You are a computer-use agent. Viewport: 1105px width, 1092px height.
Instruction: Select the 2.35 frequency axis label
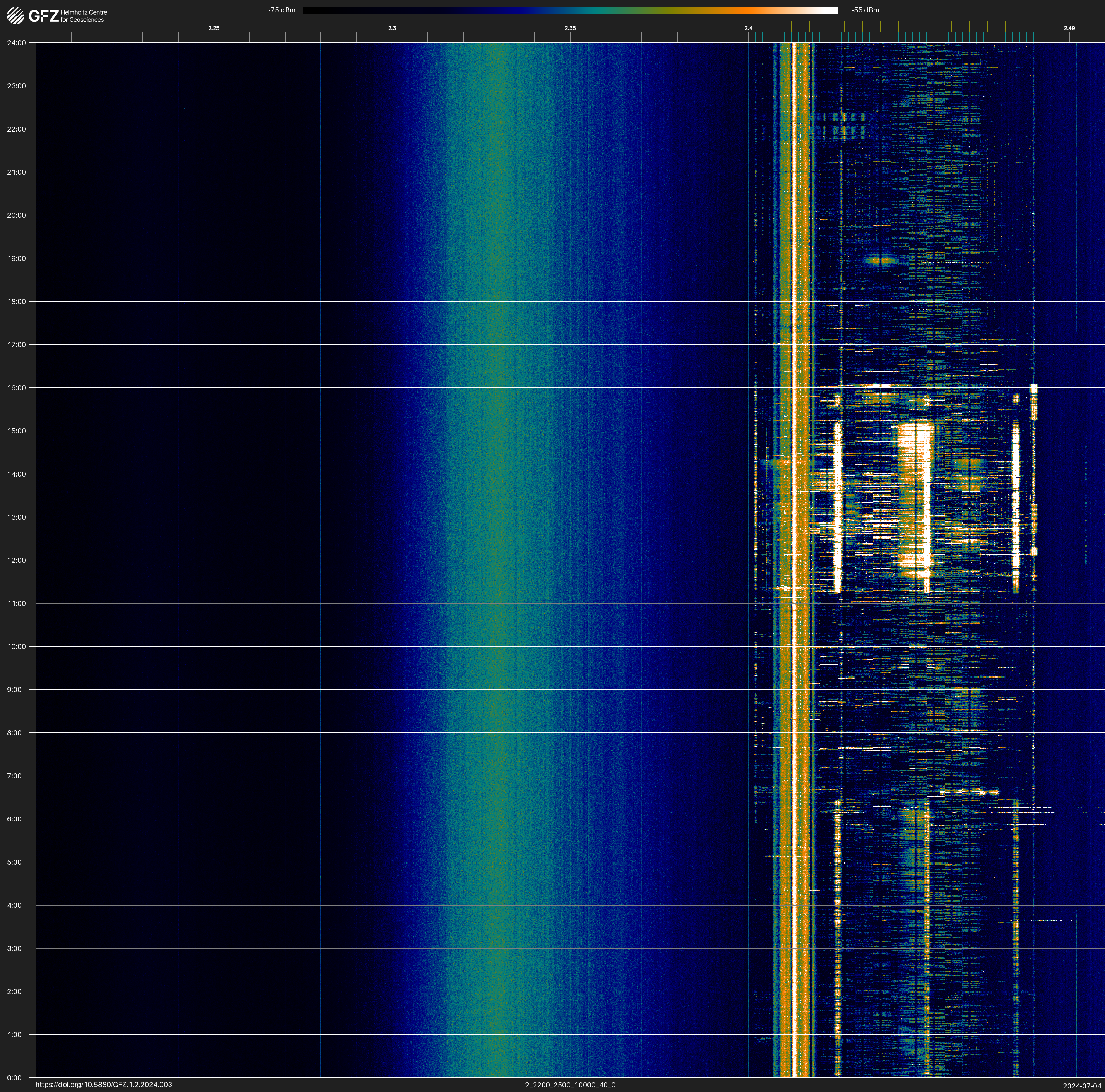[570, 28]
